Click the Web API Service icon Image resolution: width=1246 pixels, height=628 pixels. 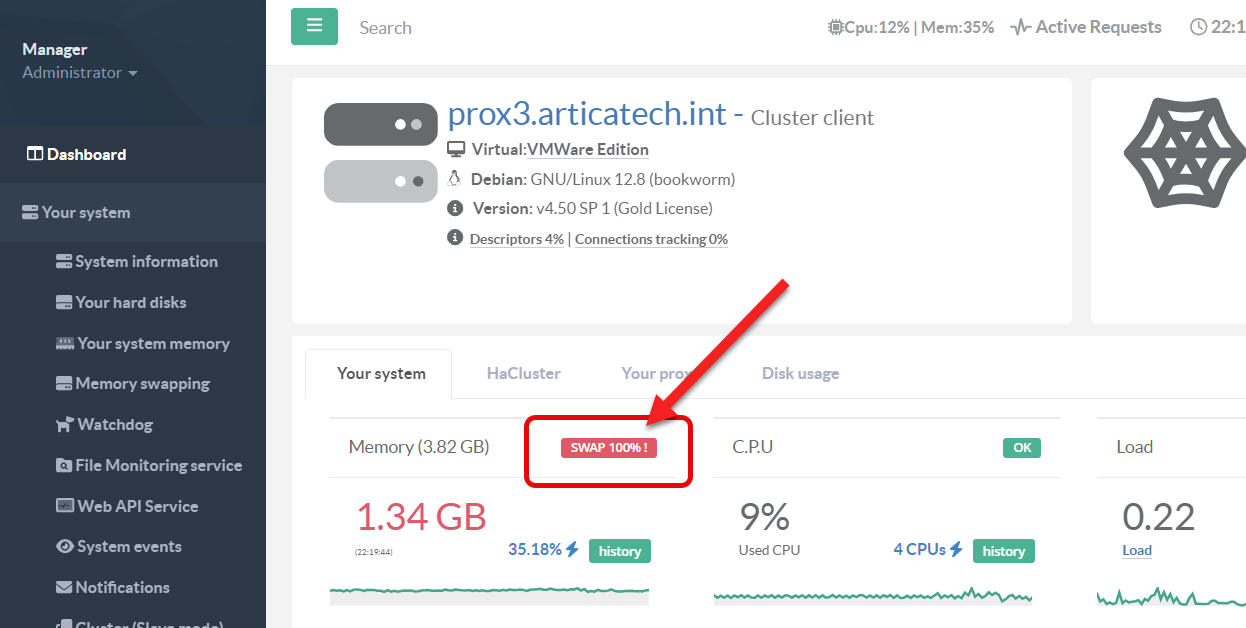coord(64,507)
